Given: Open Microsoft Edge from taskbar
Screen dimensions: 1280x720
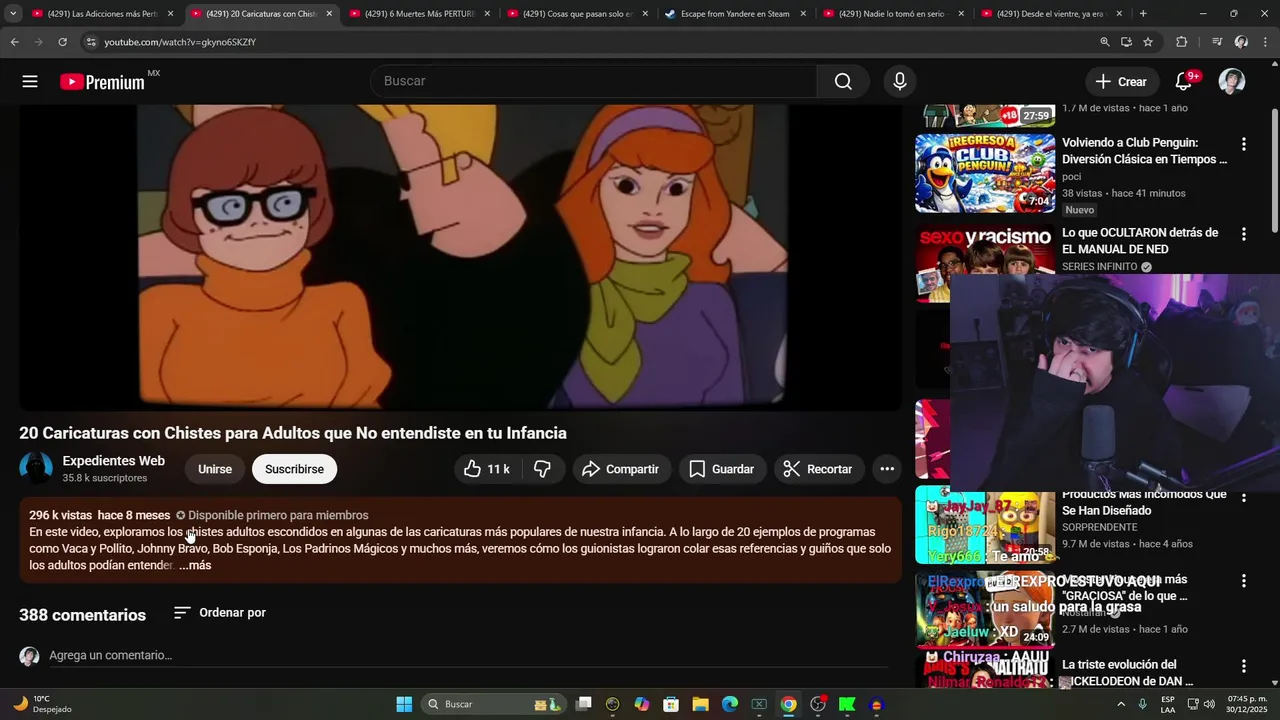Looking at the screenshot, I should click(730, 704).
